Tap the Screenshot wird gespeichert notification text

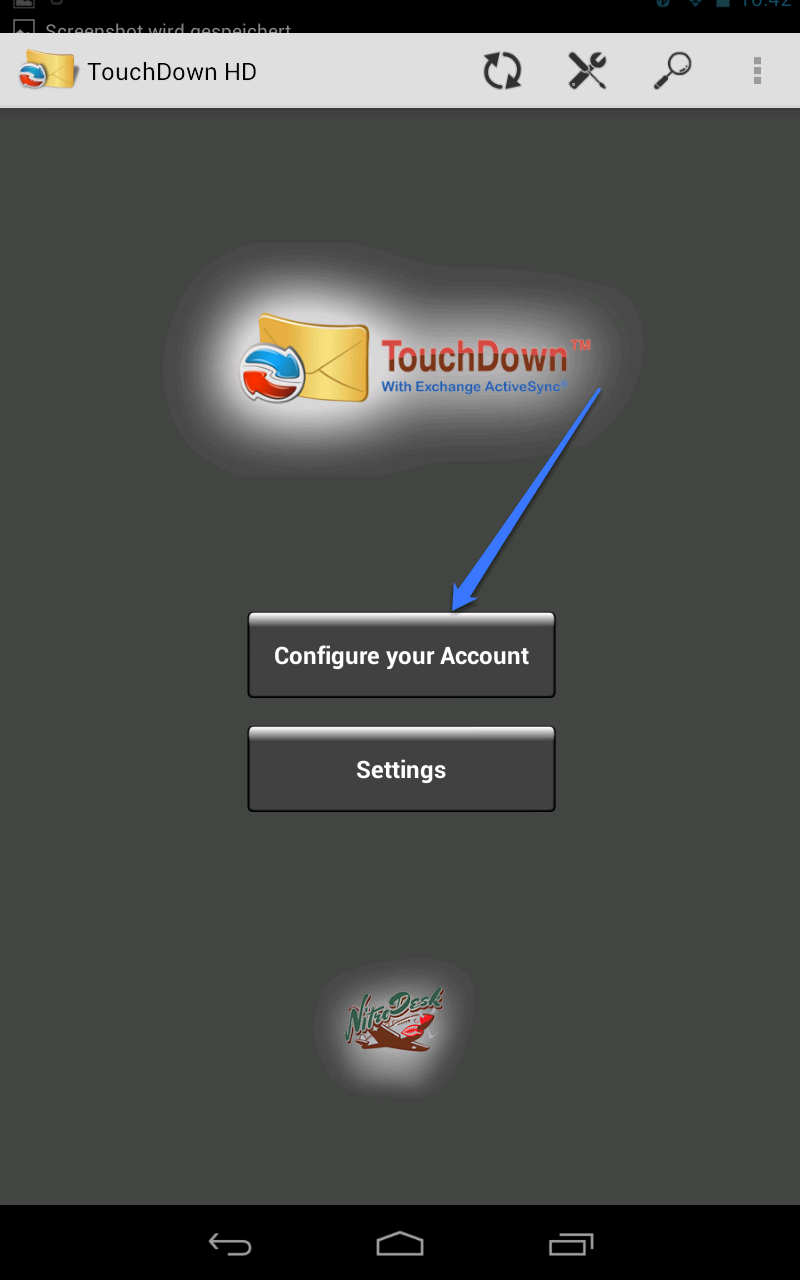[x=168, y=30]
